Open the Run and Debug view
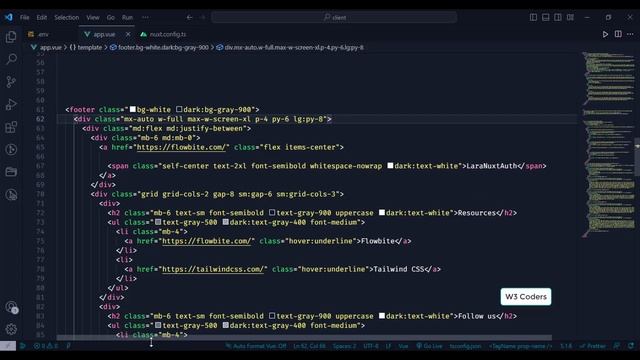This screenshot has height=360, width=640. 11,104
